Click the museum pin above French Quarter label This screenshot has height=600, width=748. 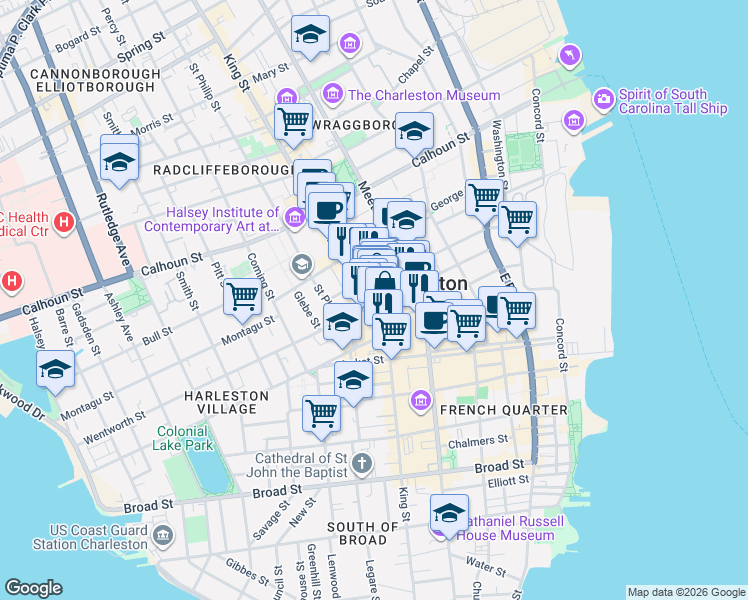click(421, 401)
